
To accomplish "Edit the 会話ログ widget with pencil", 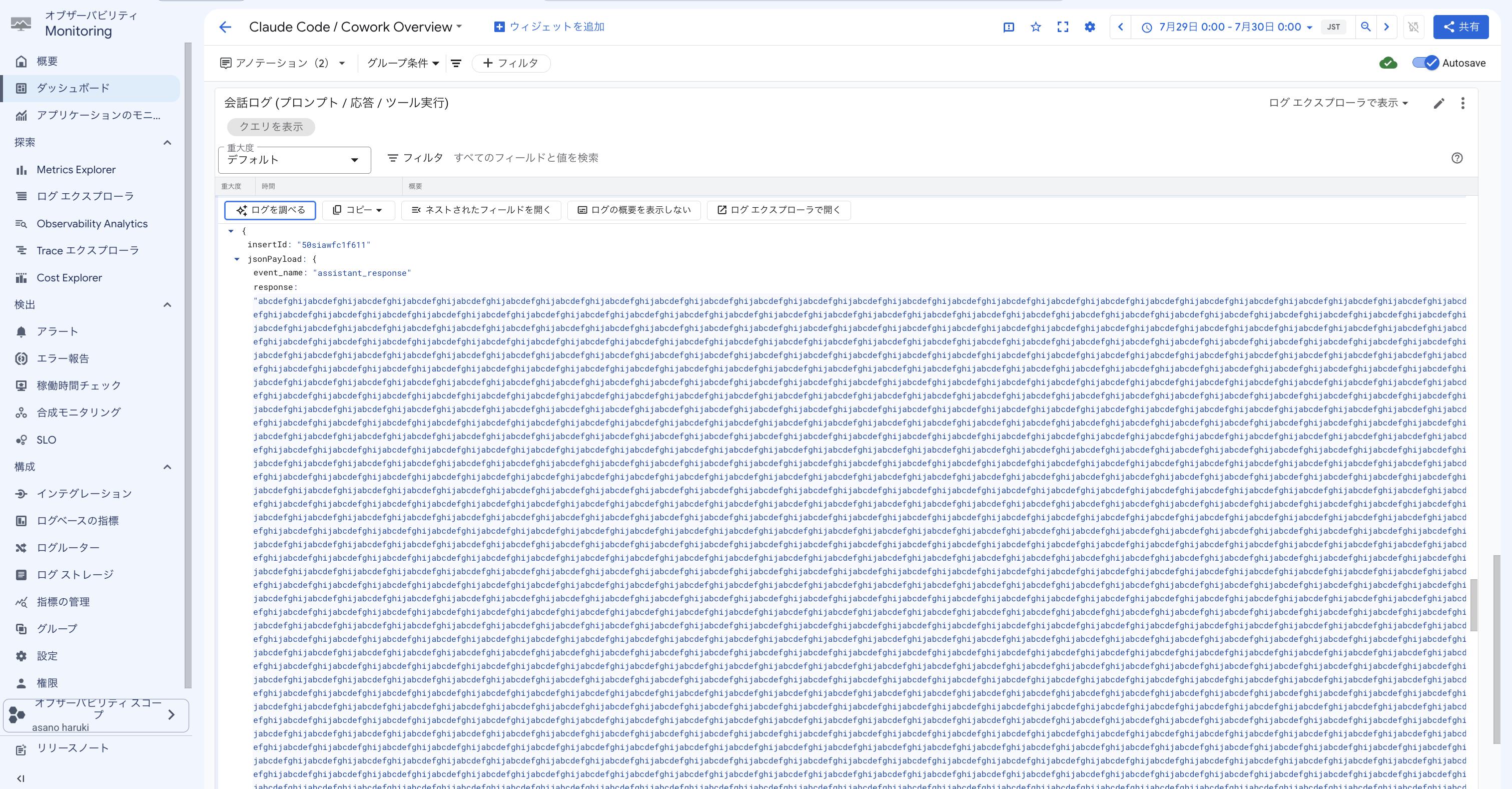I will [1438, 104].
